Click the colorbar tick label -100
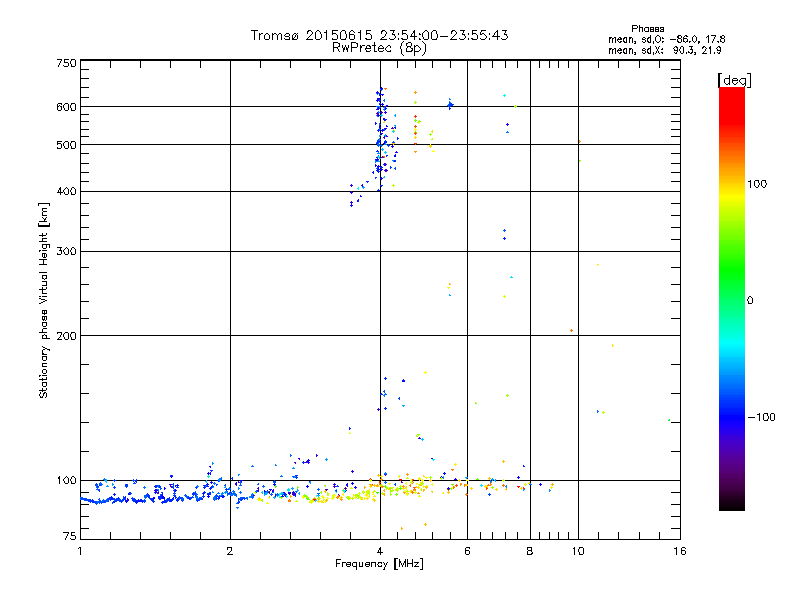Viewport: 800px width, 600px height. point(761,417)
